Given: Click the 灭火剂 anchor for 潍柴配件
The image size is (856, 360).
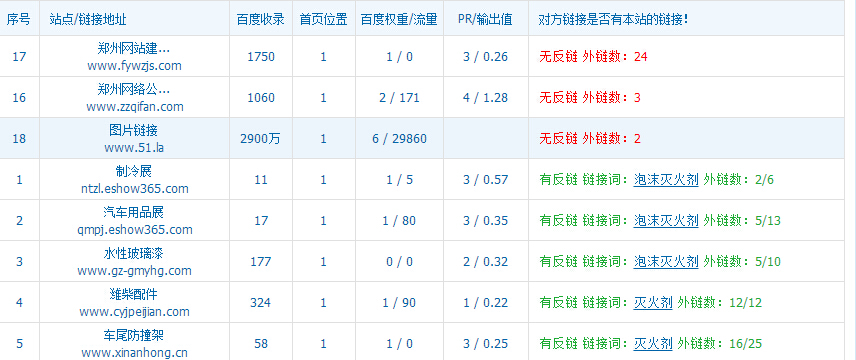Looking at the screenshot, I should 652,303.
